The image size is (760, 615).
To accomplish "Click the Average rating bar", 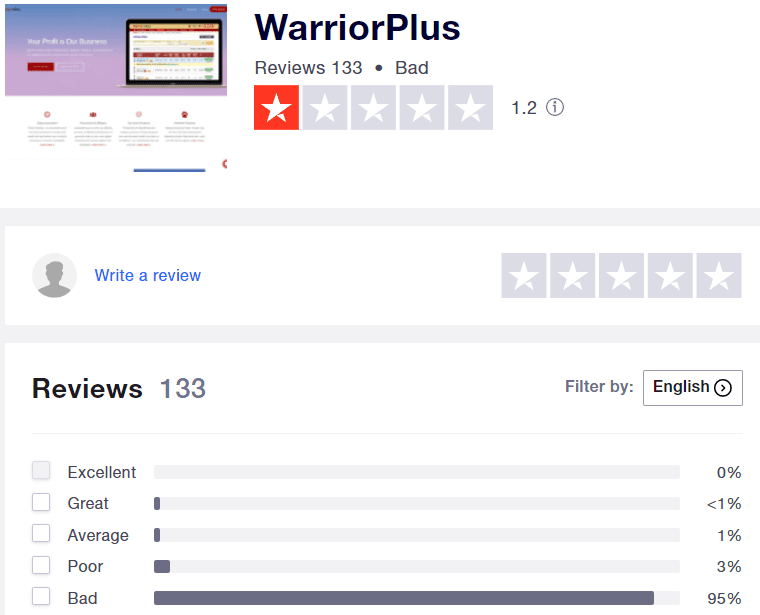I will coord(417,535).
